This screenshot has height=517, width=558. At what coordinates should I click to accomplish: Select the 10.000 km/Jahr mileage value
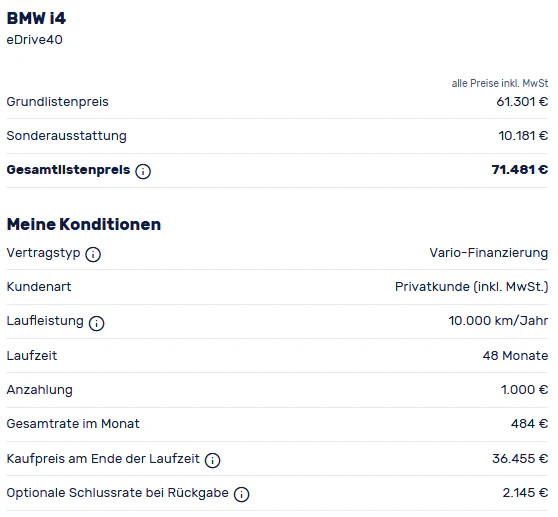click(498, 321)
